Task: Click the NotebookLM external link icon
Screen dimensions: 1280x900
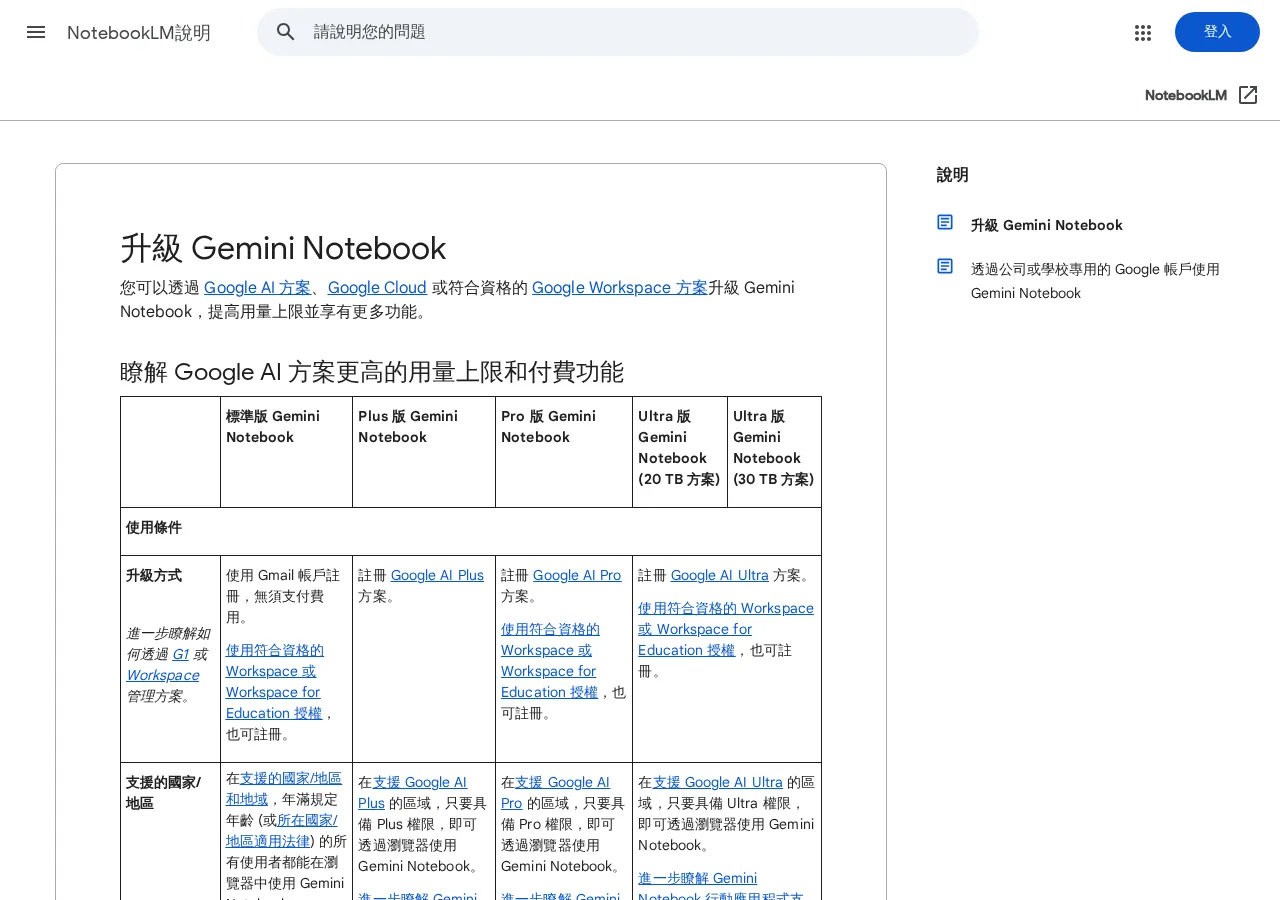Action: [1248, 95]
